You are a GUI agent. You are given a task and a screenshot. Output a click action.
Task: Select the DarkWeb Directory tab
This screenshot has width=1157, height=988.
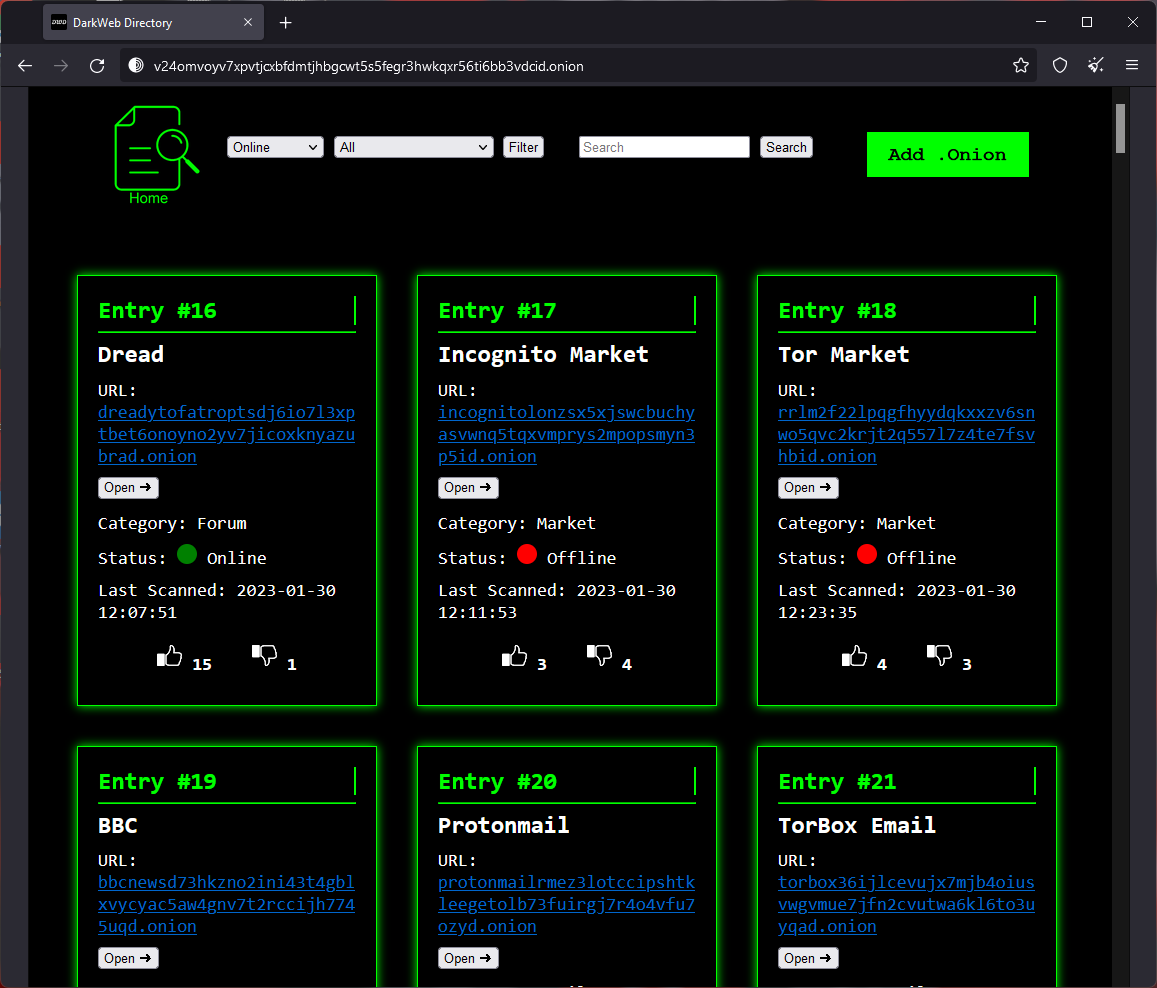[x=153, y=23]
